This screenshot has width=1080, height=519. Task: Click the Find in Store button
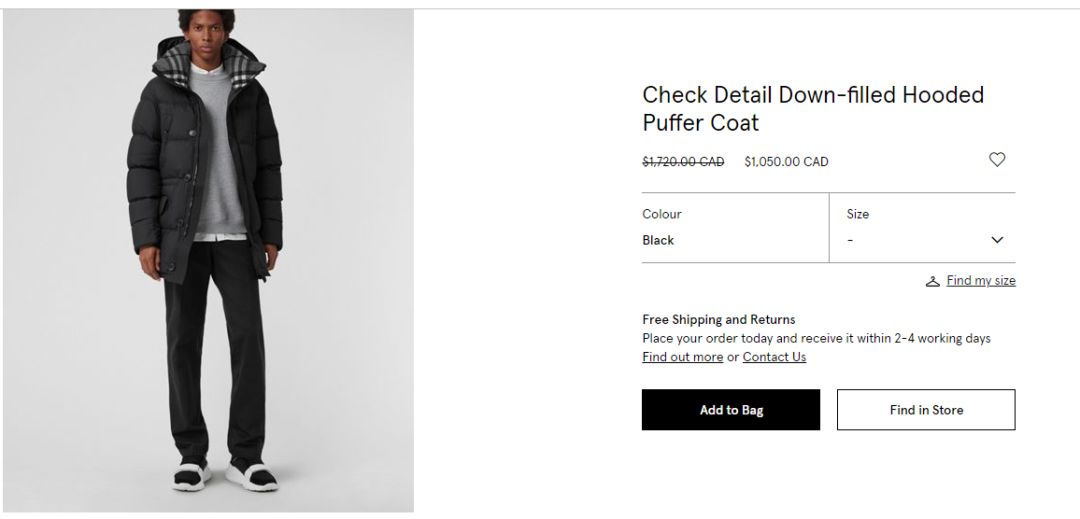pyautogui.click(x=926, y=410)
